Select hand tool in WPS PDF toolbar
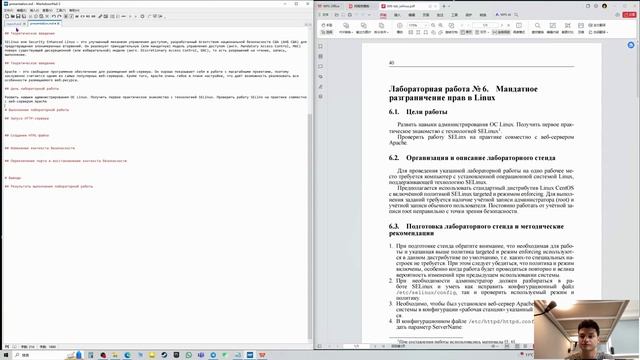This screenshot has height=360, width=640. [x=327, y=25]
